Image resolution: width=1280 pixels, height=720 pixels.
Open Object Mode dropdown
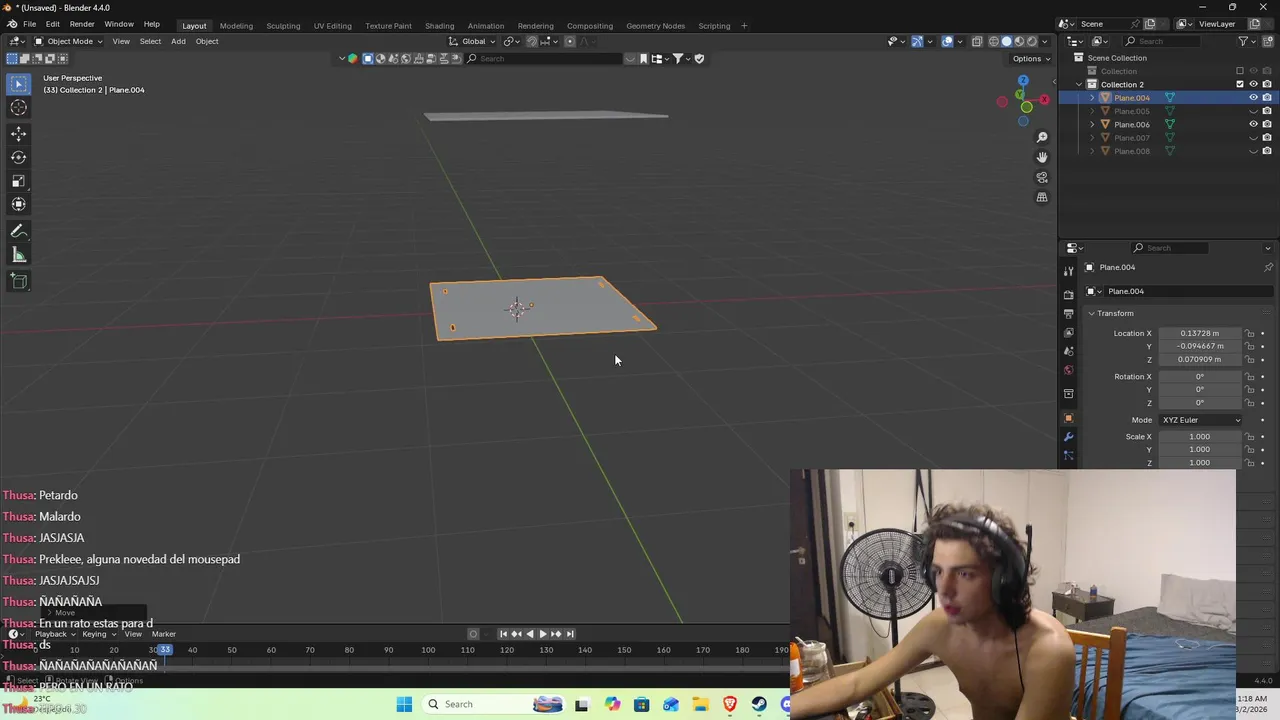(68, 41)
